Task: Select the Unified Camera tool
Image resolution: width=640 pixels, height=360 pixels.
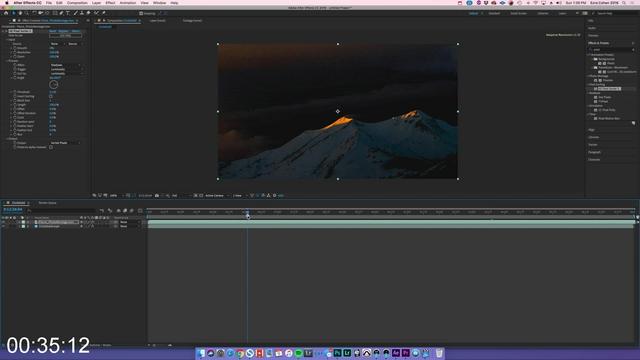Action: tap(41, 13)
